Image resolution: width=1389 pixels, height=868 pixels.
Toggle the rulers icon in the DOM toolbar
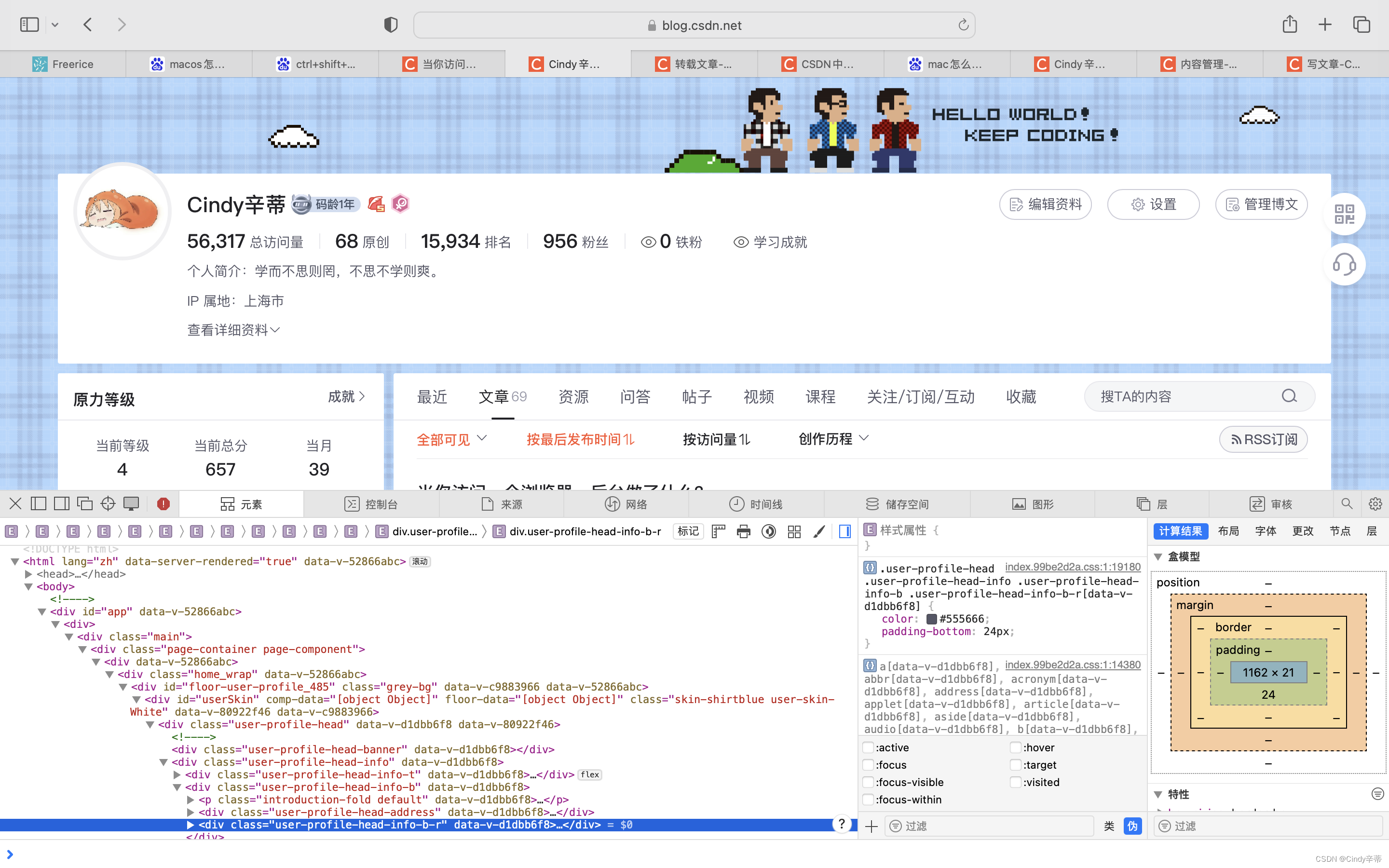[x=719, y=531]
